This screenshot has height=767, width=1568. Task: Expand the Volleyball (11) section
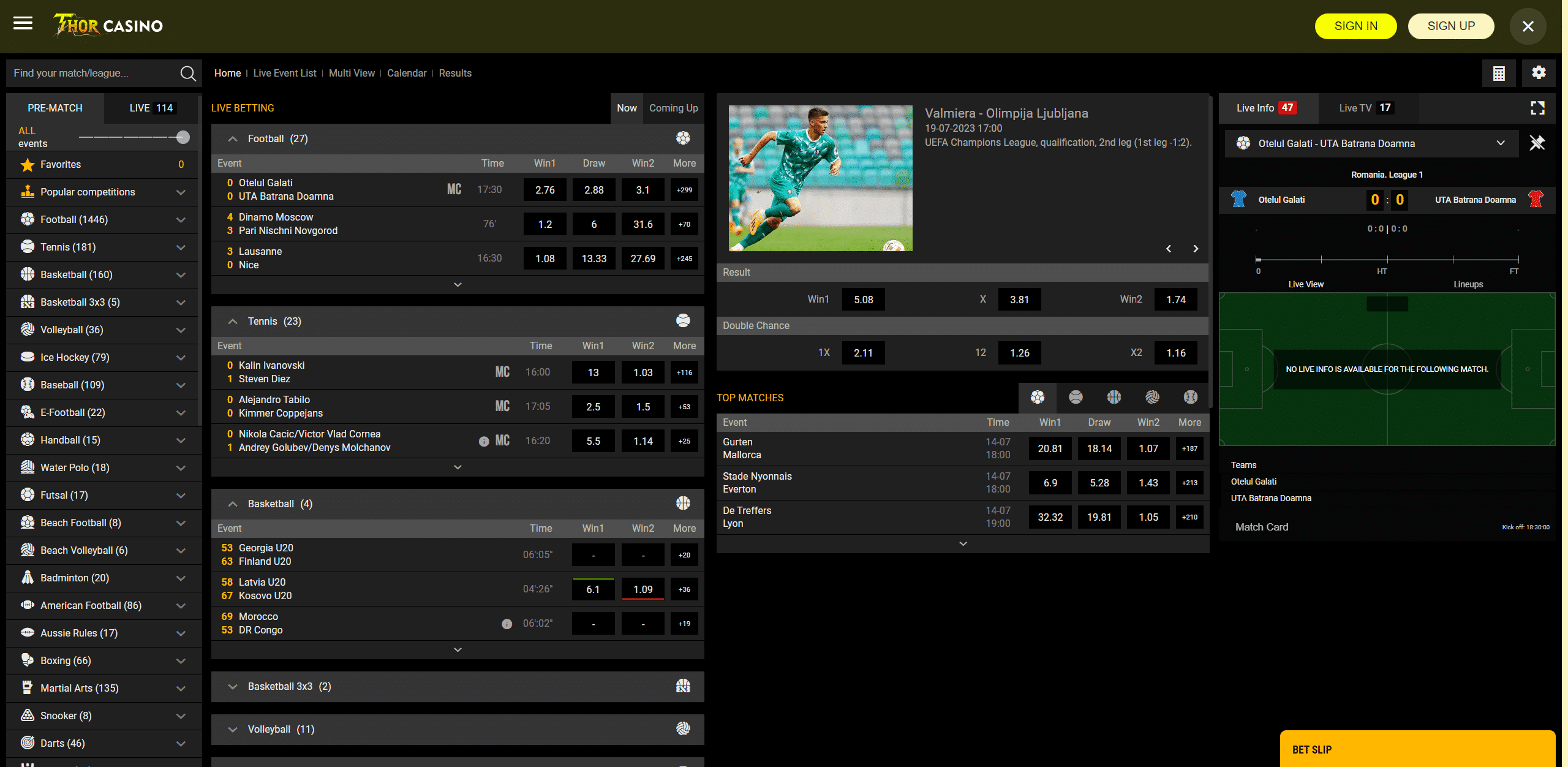point(233,730)
